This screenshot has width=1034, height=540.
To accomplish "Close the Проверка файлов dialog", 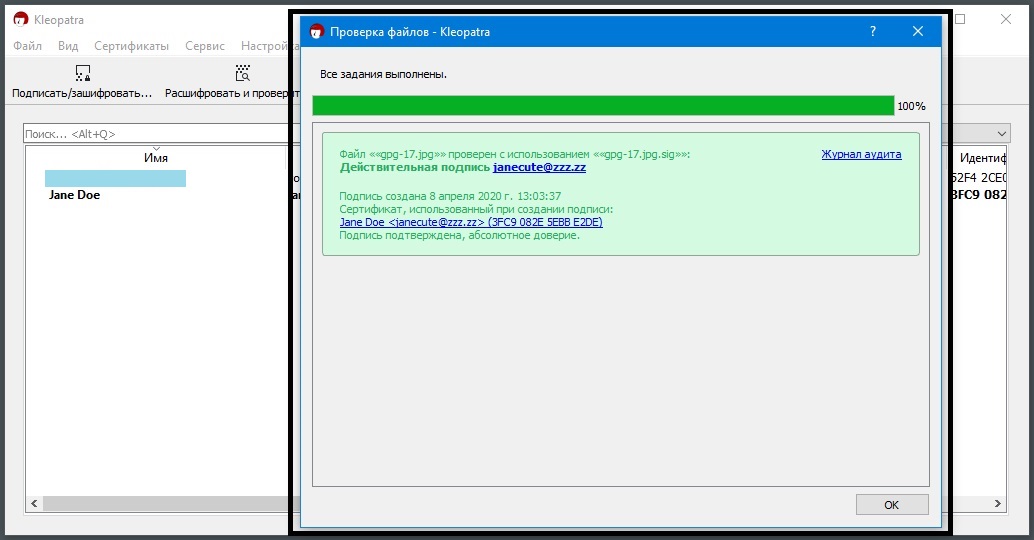I will [x=917, y=31].
